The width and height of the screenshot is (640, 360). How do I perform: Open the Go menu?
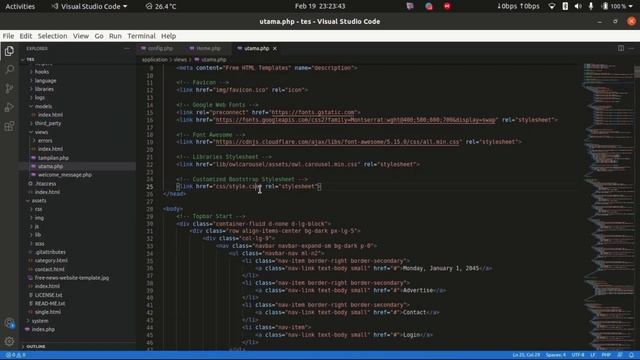coord(99,36)
